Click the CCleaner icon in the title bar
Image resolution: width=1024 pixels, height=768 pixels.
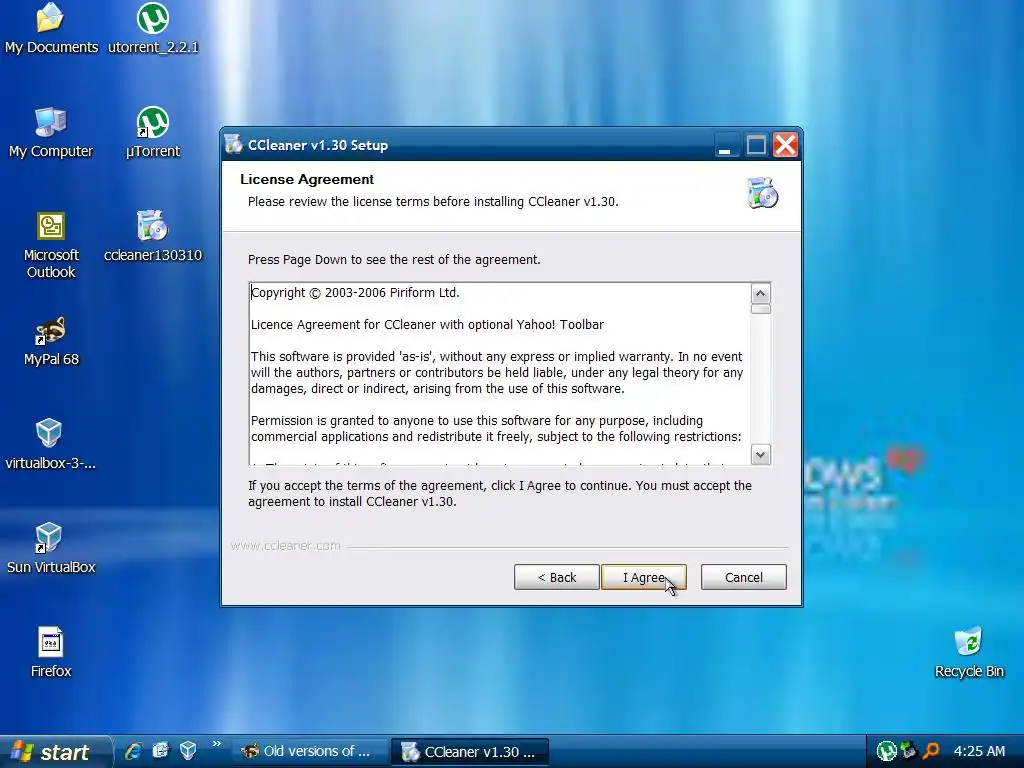(233, 144)
